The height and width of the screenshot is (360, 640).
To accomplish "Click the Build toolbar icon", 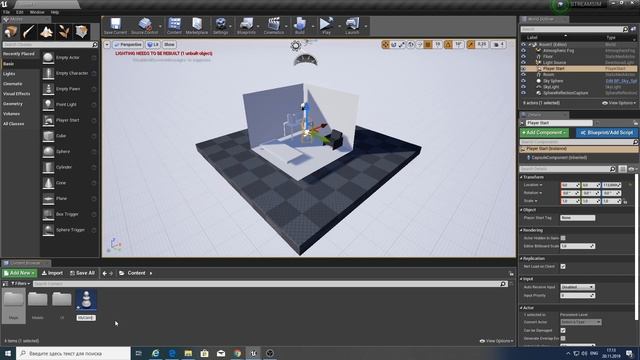I will tap(300, 26).
